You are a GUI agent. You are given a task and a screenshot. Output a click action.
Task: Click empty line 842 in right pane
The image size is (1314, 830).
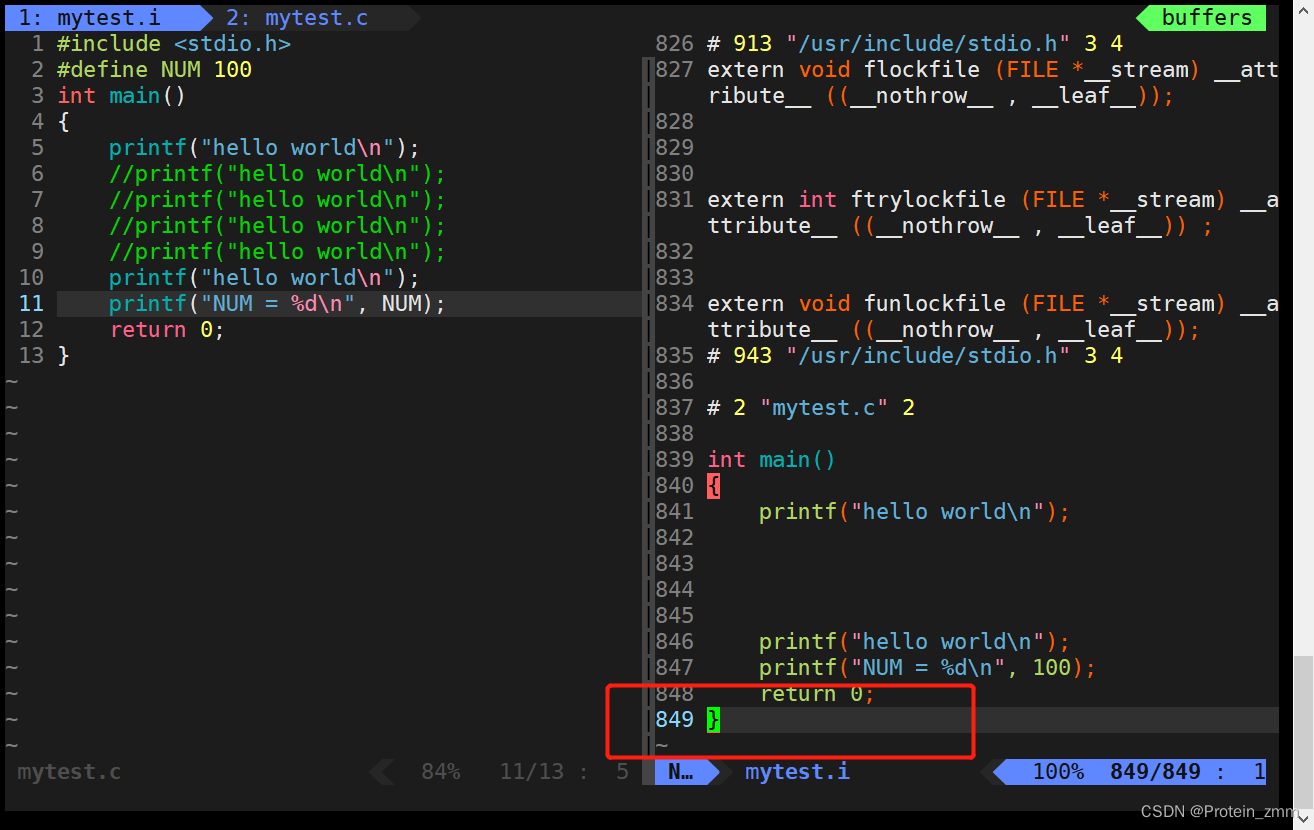tap(966, 538)
